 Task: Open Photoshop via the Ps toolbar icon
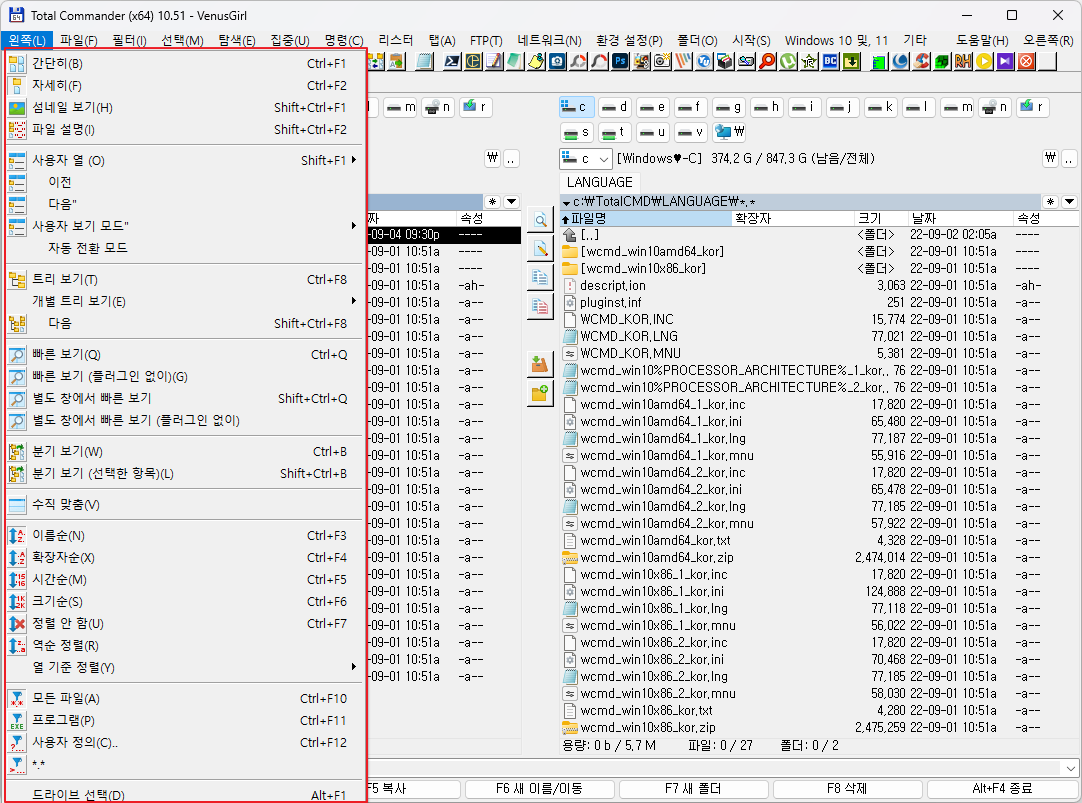pyautogui.click(x=620, y=61)
